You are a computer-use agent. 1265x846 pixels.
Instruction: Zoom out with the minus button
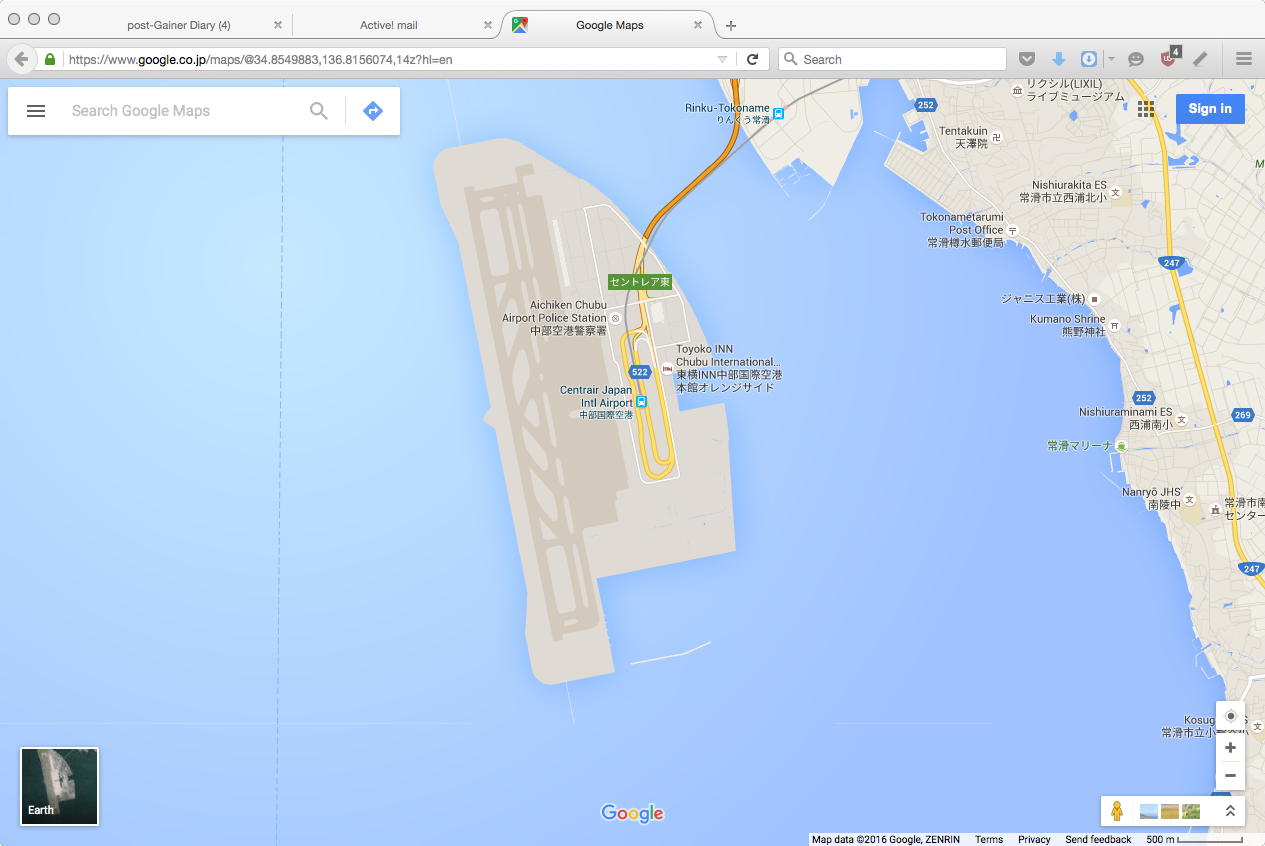1231,775
